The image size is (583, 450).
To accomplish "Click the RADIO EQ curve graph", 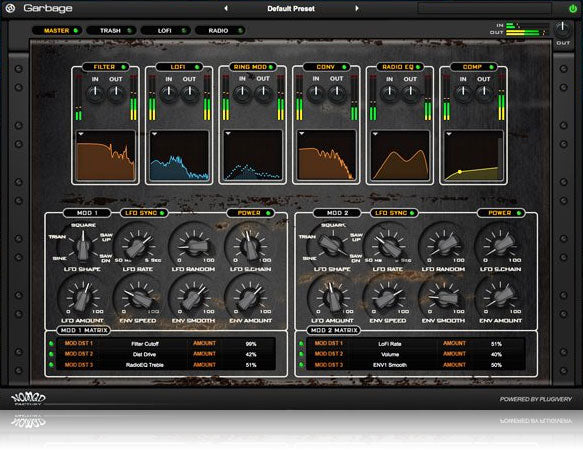I will (400, 155).
